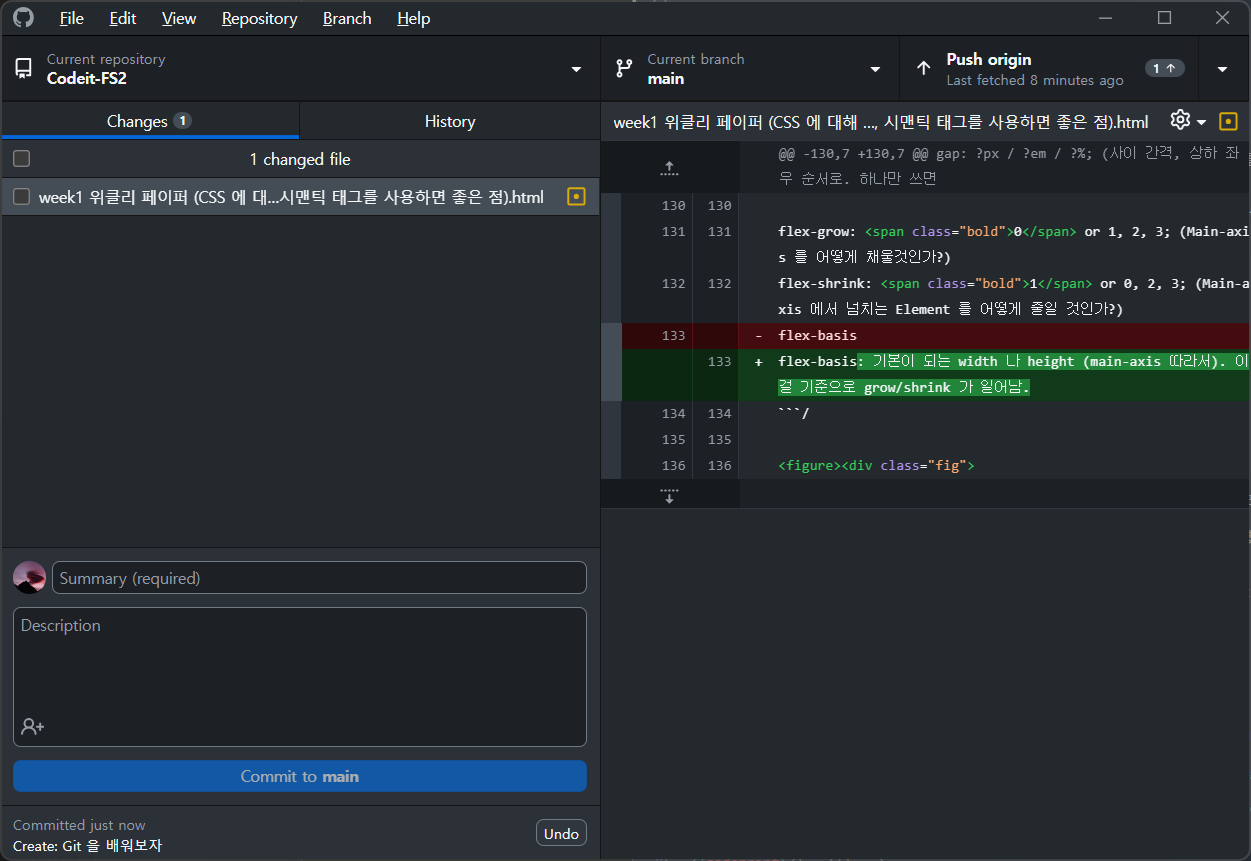Toggle the select all changed files checkbox
Screen dimensions: 1251x861
[21, 159]
